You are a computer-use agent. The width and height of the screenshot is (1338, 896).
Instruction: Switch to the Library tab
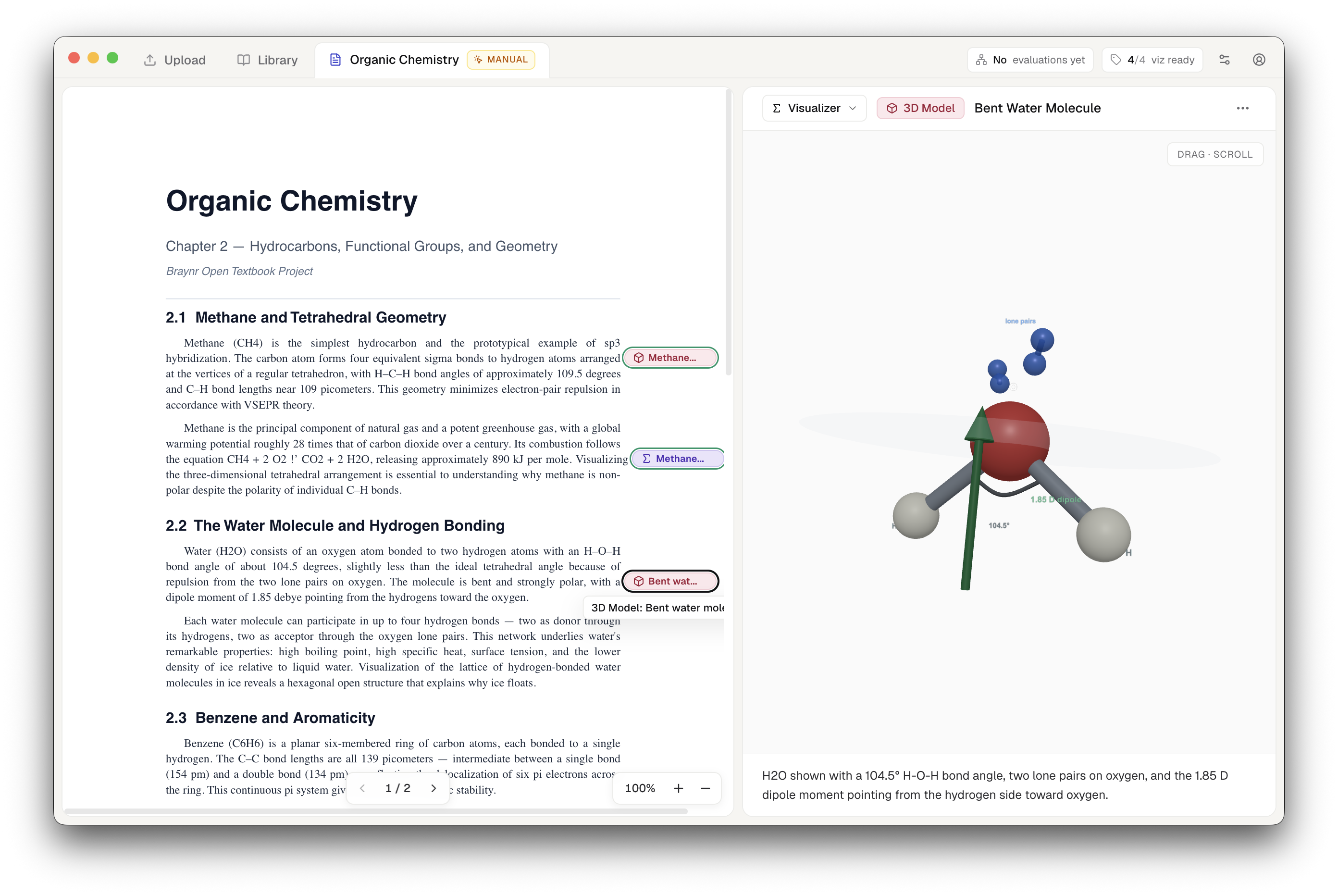pyautogui.click(x=267, y=60)
